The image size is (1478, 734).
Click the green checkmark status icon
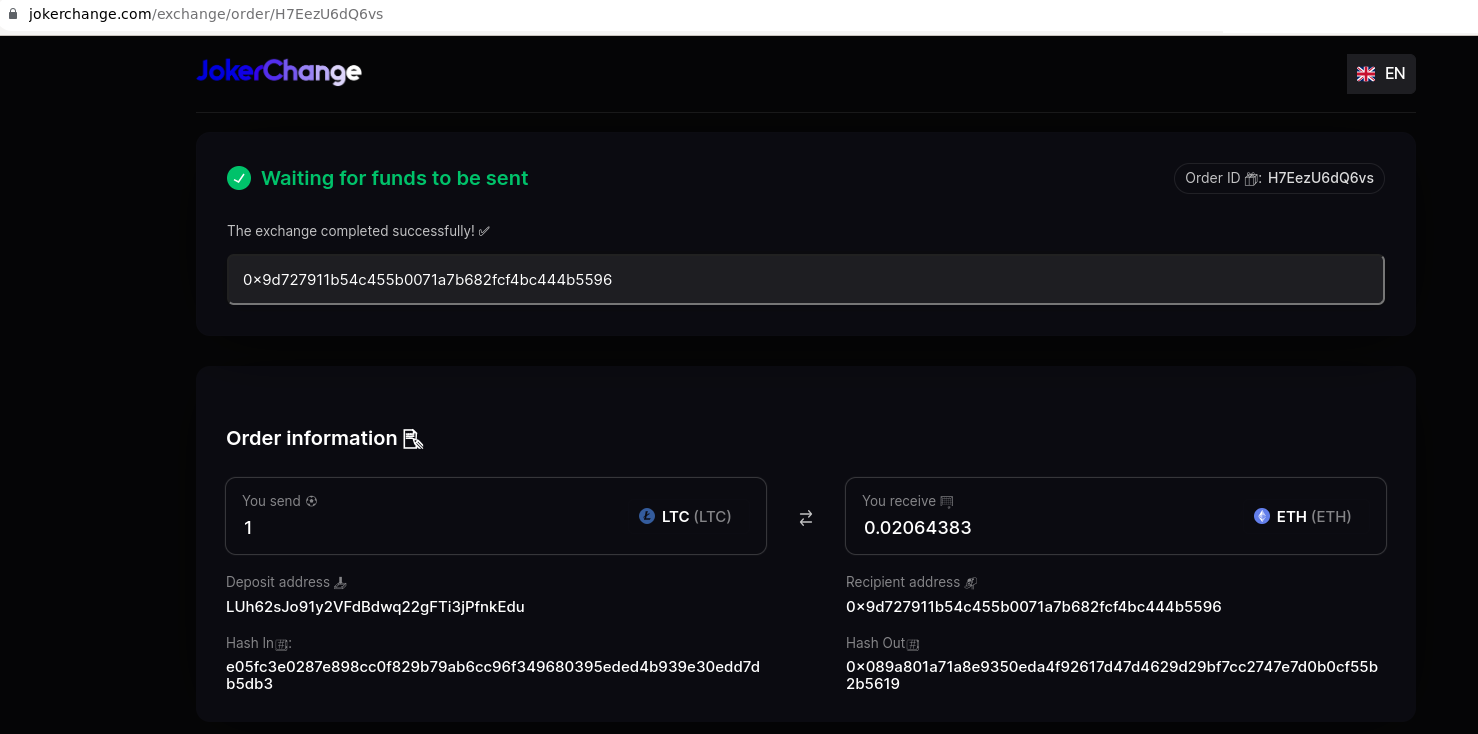(x=239, y=178)
